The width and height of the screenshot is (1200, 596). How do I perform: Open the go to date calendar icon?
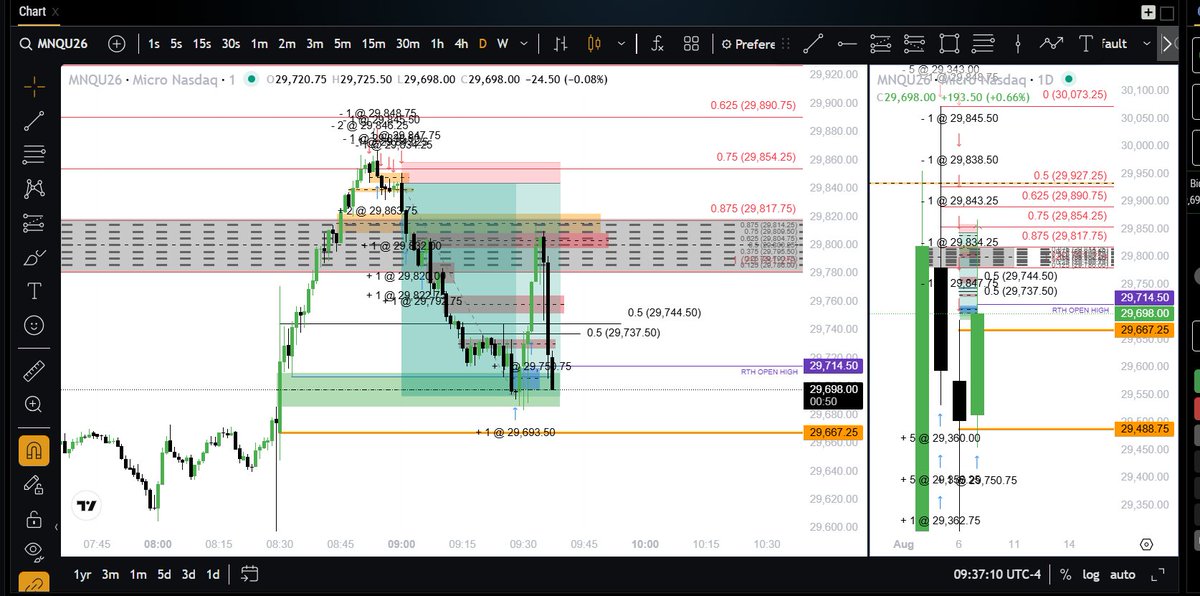click(x=250, y=574)
